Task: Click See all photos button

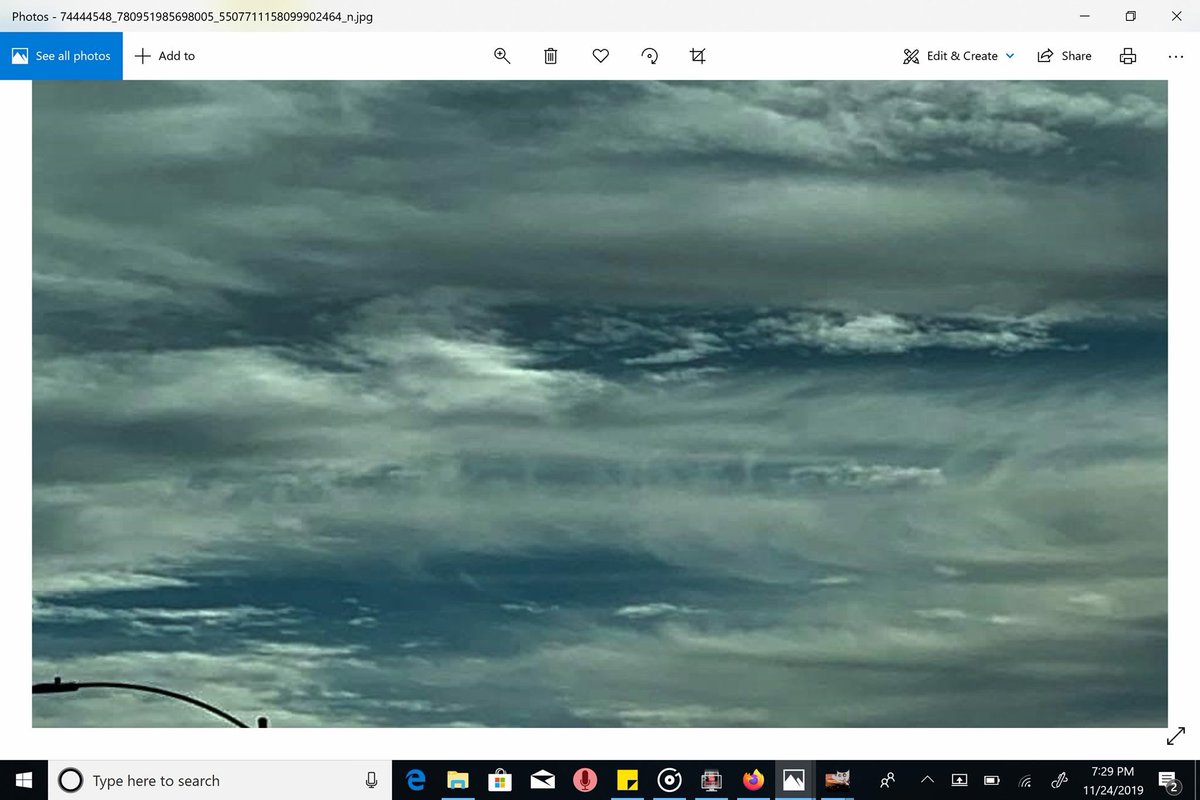Action: coord(61,56)
